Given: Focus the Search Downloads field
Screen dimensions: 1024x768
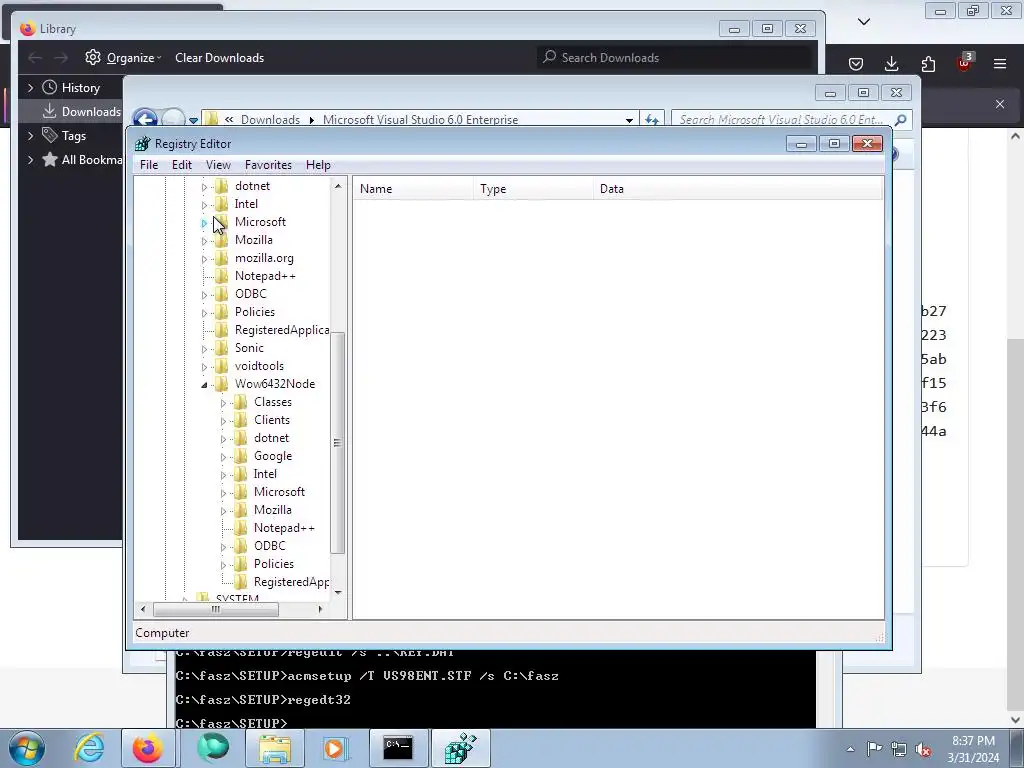Looking at the screenshot, I should (676, 57).
